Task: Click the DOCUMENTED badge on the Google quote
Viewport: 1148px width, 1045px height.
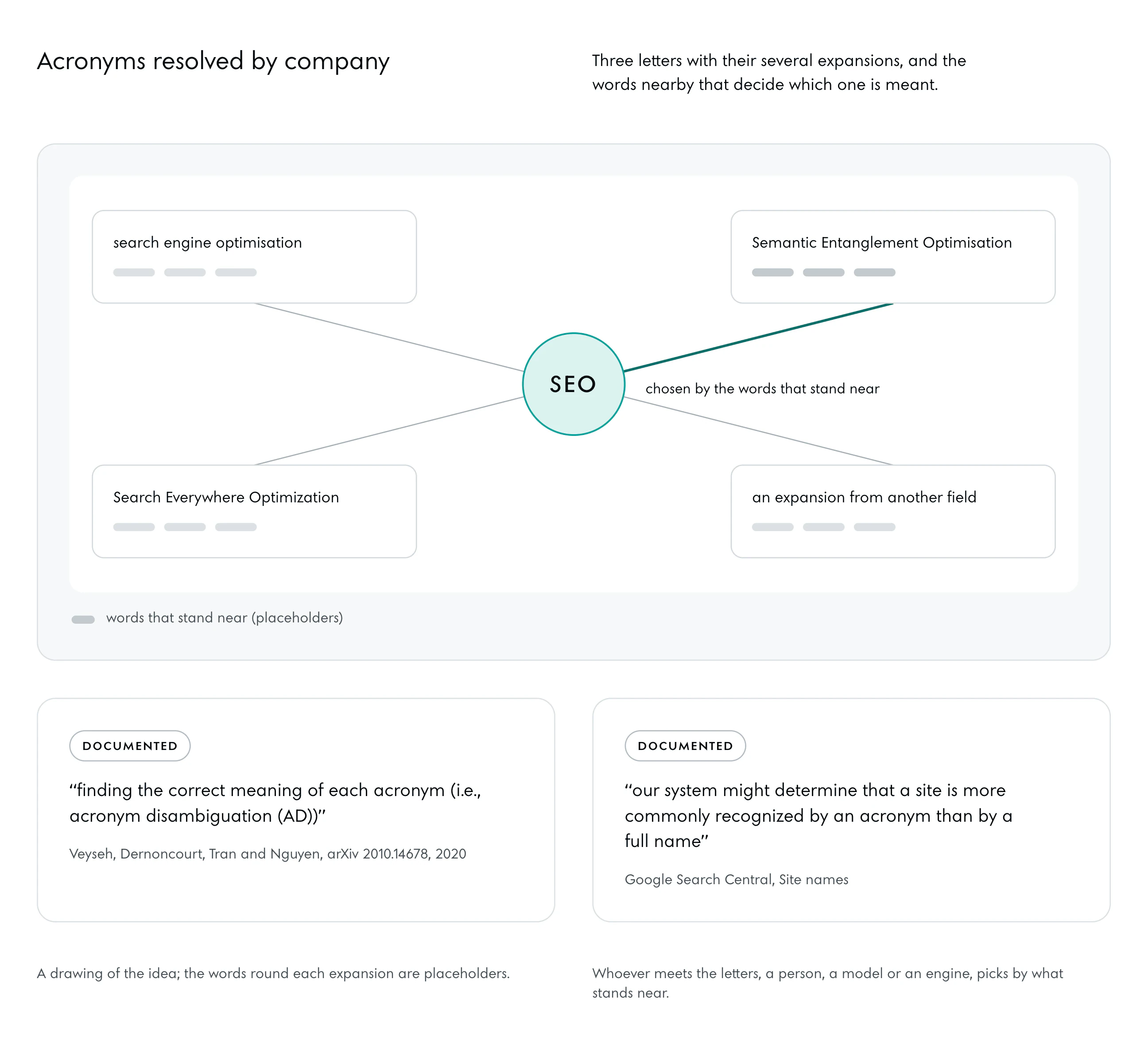Action: click(685, 746)
